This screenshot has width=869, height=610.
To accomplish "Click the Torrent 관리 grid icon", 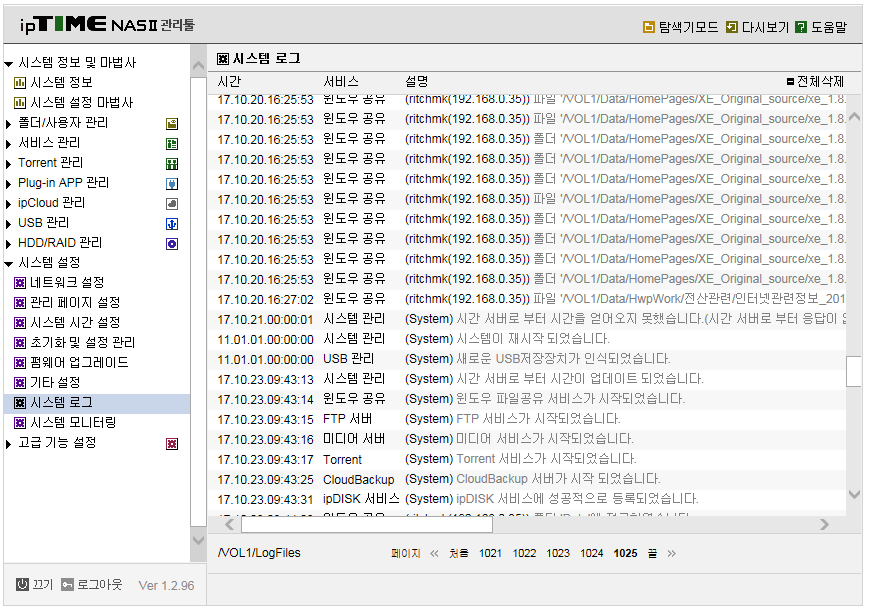I will (x=172, y=164).
